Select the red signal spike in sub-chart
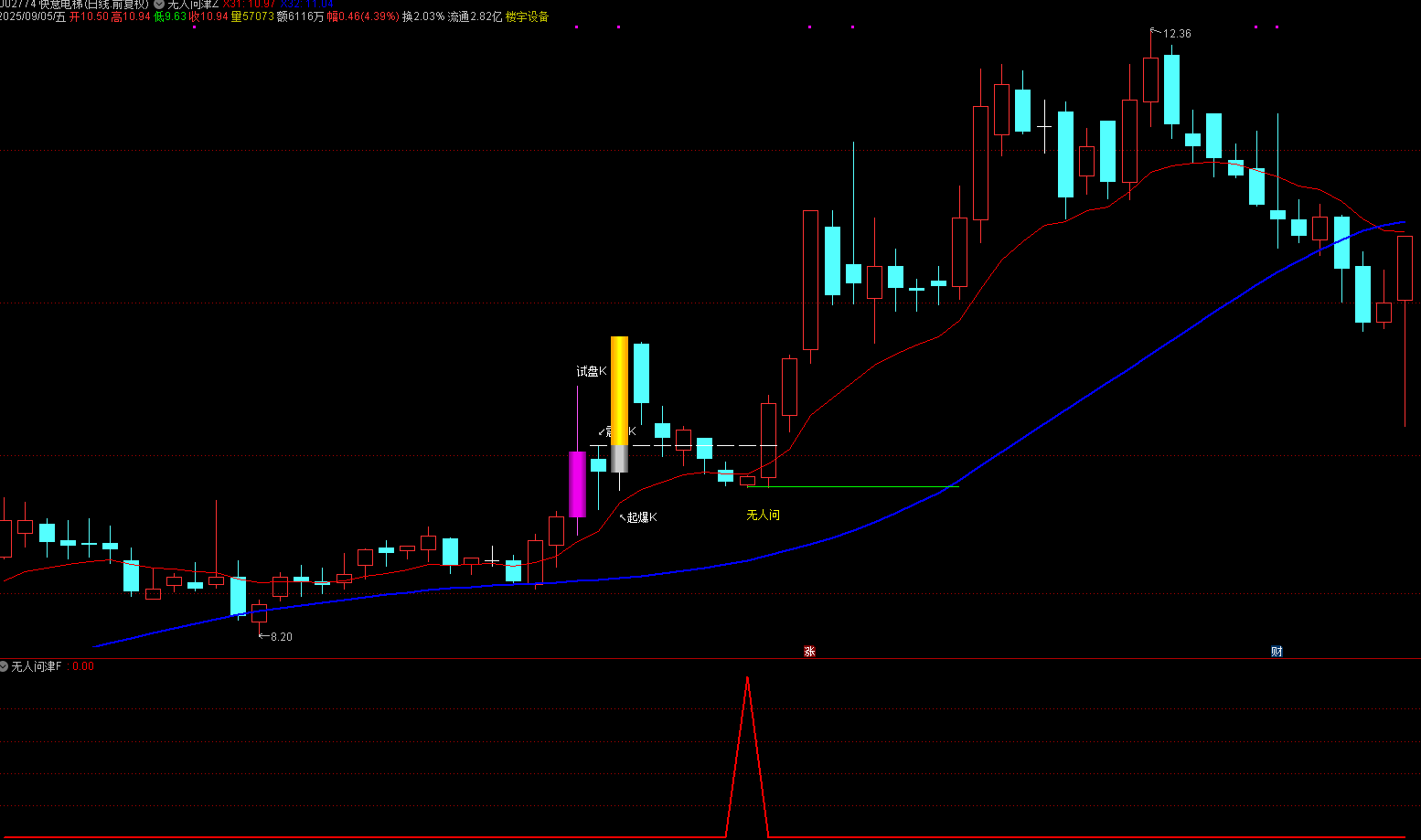Image resolution: width=1421 pixels, height=840 pixels. tap(748, 757)
